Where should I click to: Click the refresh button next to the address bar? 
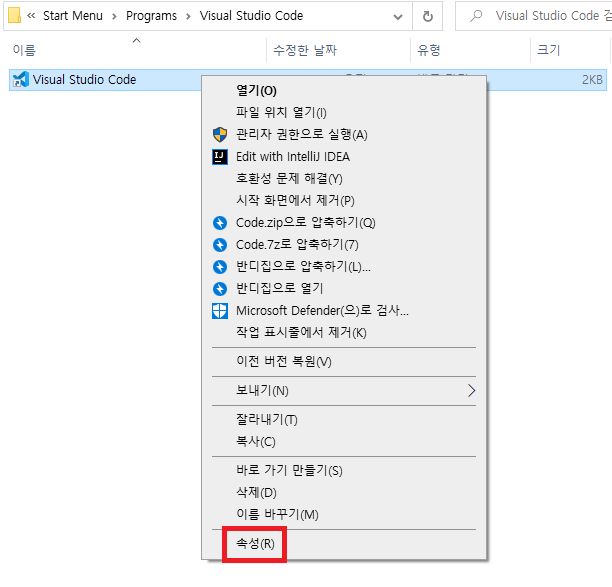pos(428,16)
